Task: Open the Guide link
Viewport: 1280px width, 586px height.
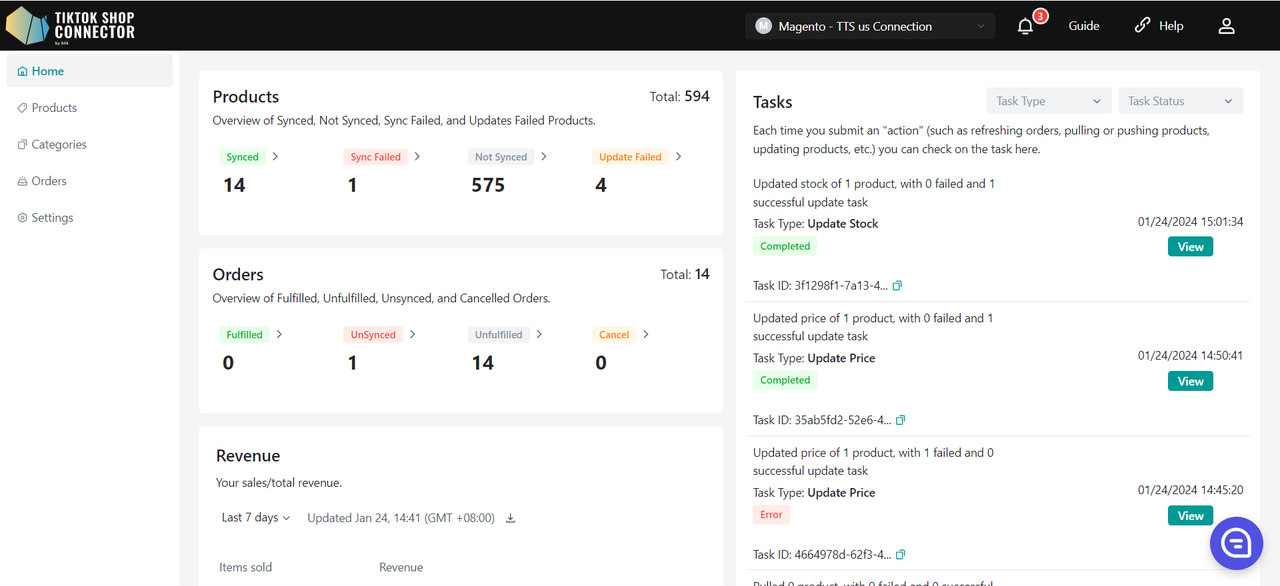Action: [1083, 27]
